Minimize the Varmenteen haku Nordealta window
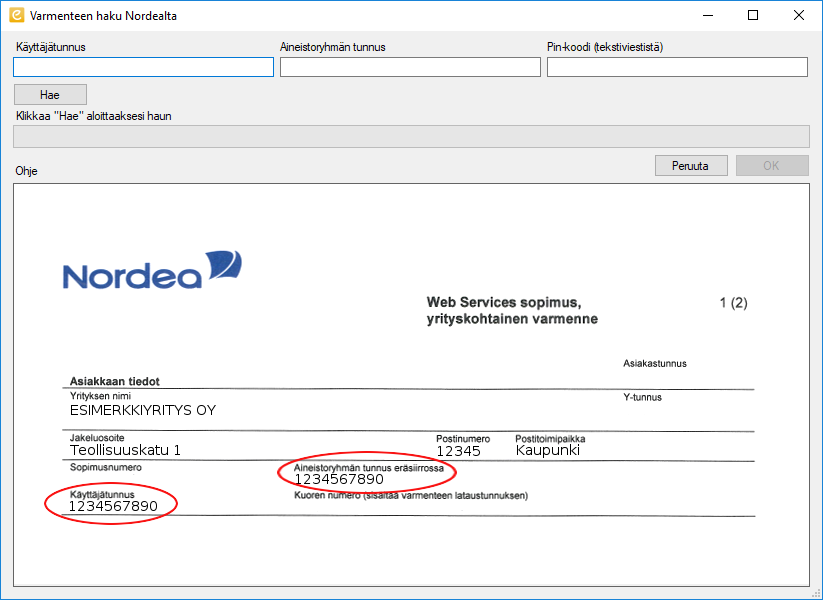The image size is (823, 600). tap(708, 15)
